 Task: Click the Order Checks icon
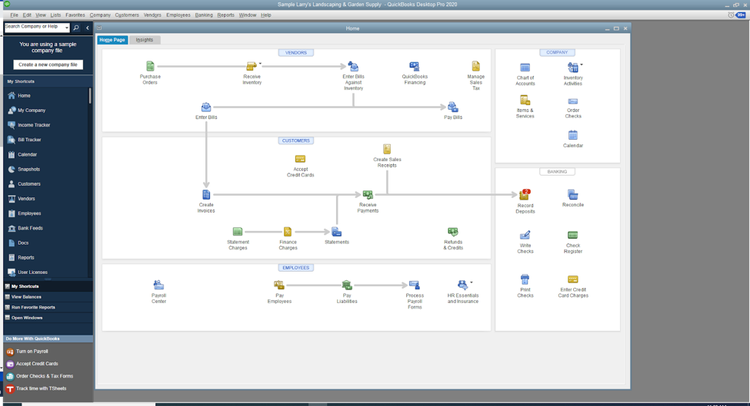click(x=573, y=101)
